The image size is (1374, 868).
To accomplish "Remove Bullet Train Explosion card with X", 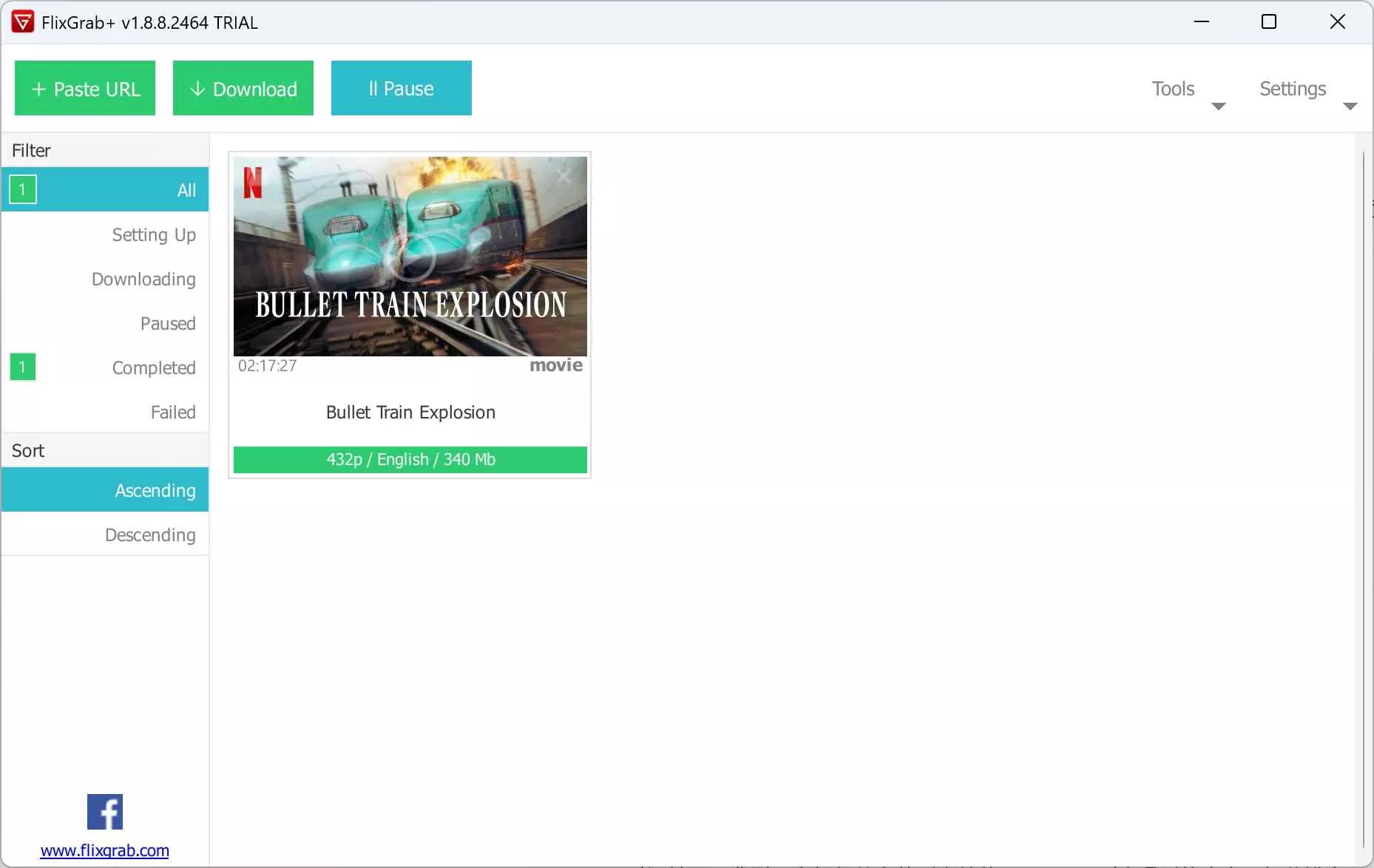I will pos(564,176).
